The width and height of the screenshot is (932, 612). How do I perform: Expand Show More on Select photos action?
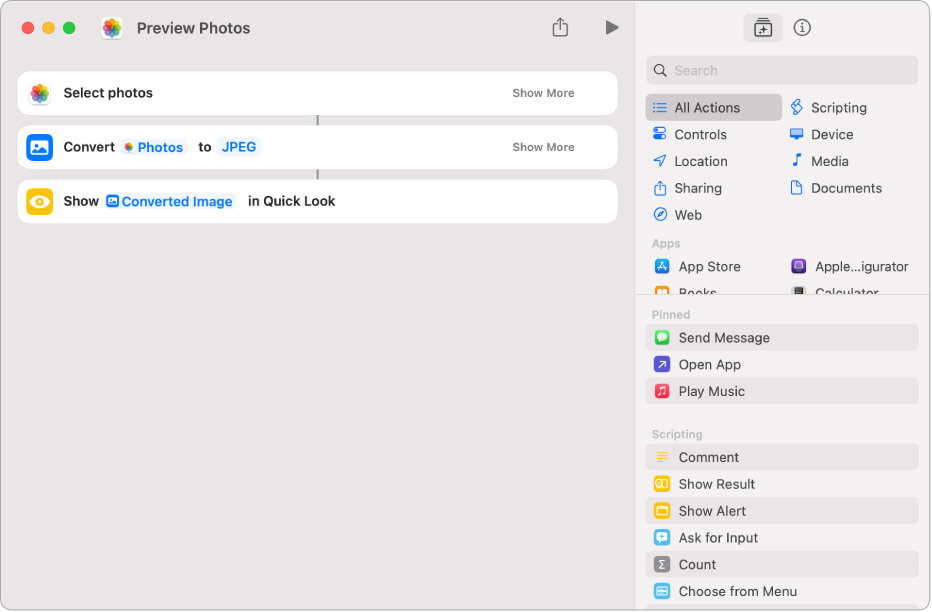pyautogui.click(x=543, y=93)
